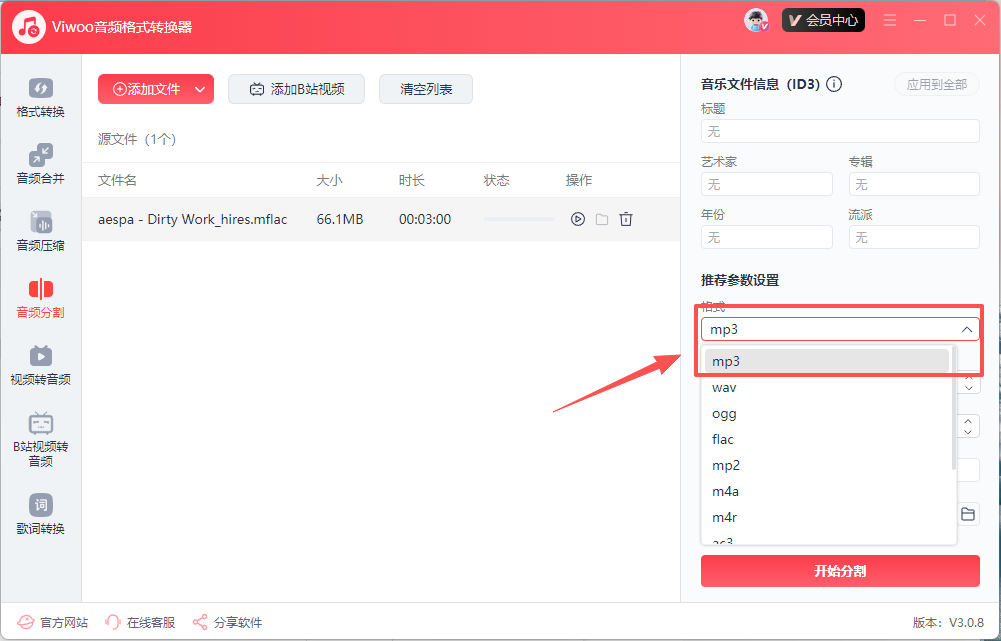The width and height of the screenshot is (1001, 641).
Task: Click the ID3 info help icon
Action: pos(834,85)
